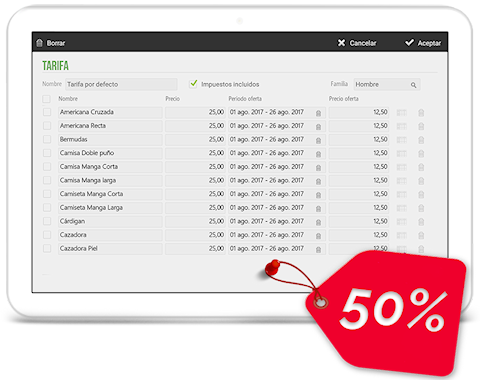This screenshot has width=480, height=380.
Task: Toggle the Impuestos incluidos checkbox
Action: [x=193, y=84]
